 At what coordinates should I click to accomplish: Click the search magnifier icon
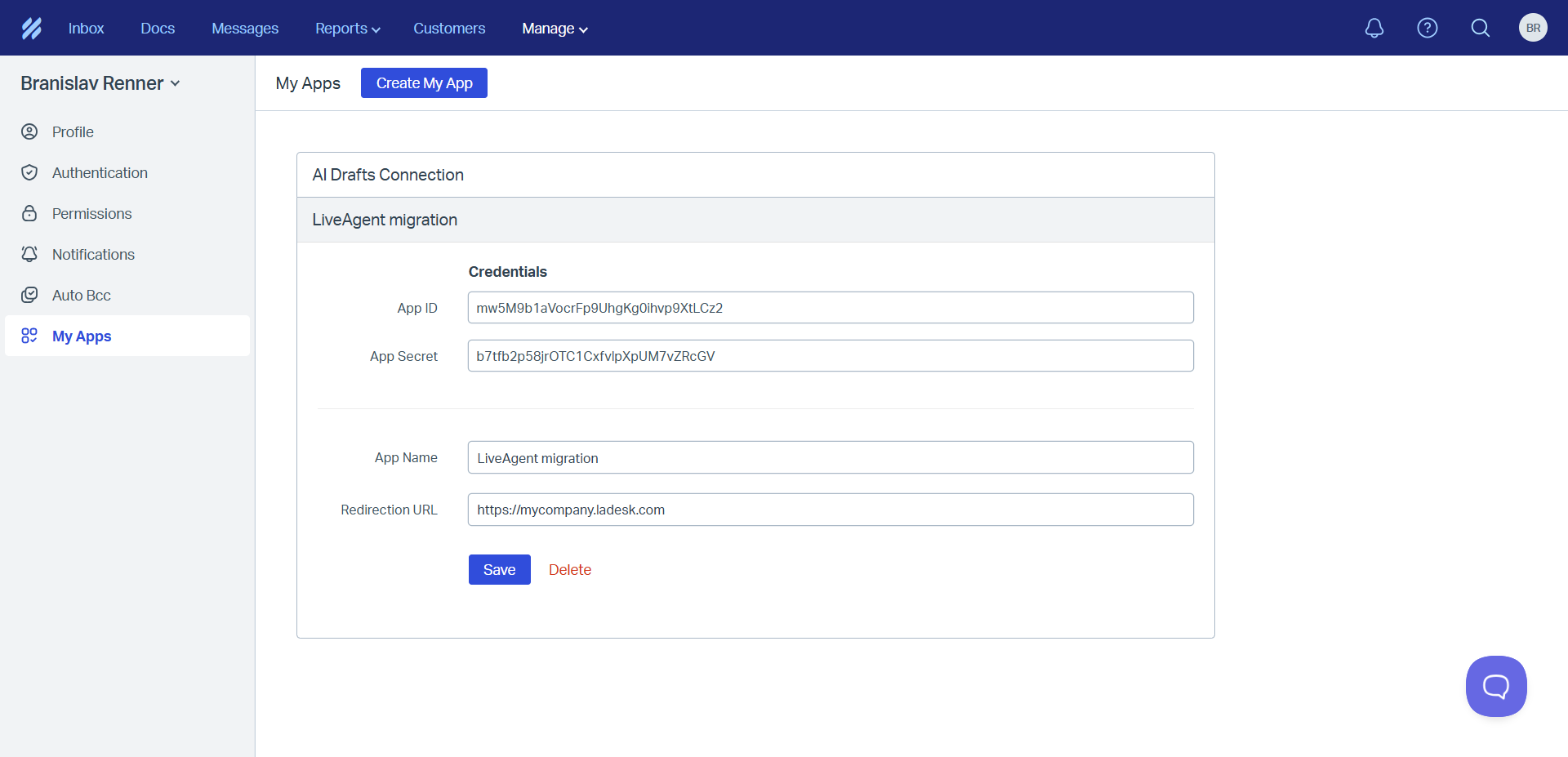click(x=1480, y=29)
